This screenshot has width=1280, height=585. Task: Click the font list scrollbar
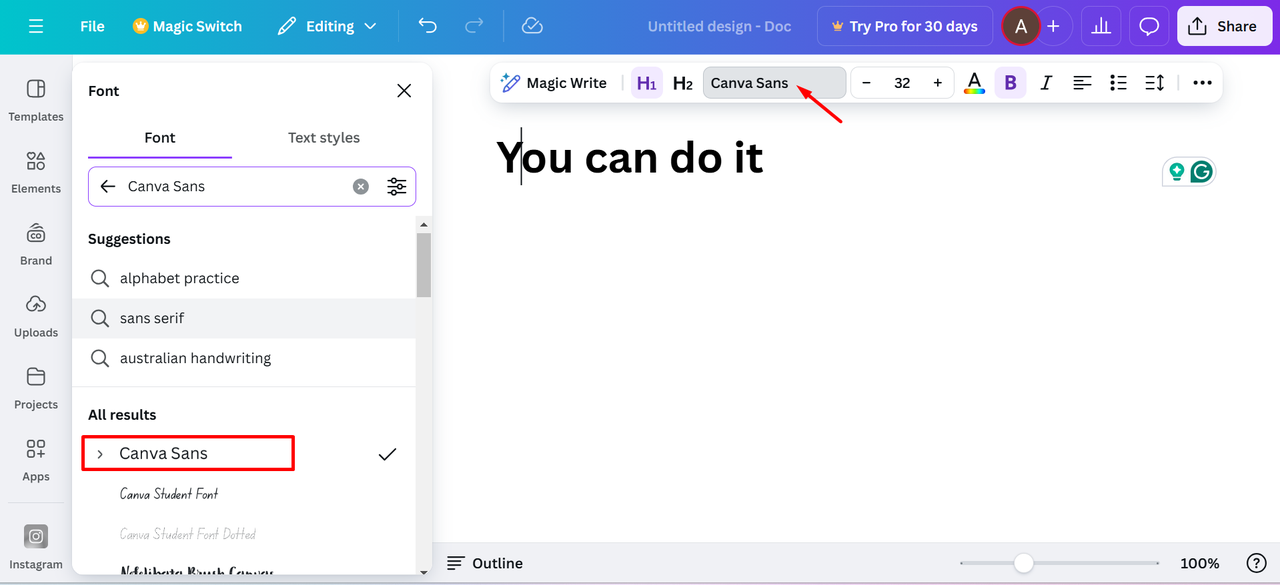tap(424, 265)
